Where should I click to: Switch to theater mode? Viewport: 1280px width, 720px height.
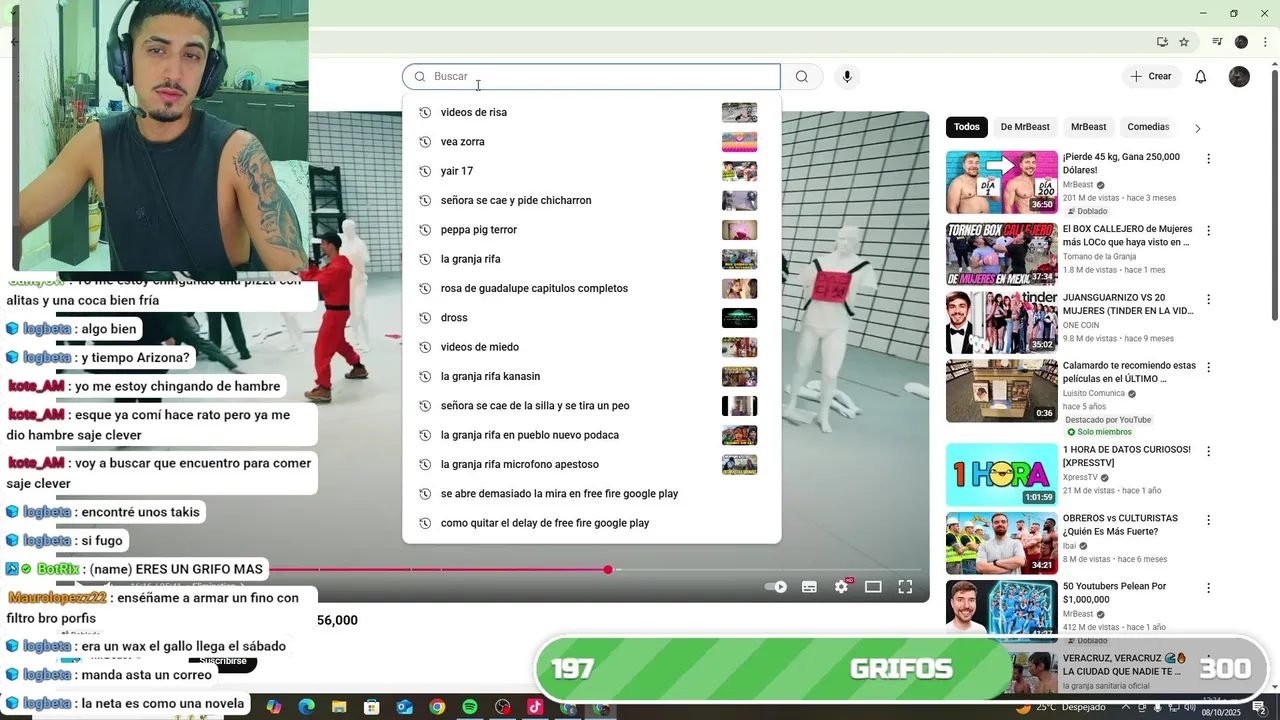click(873, 587)
